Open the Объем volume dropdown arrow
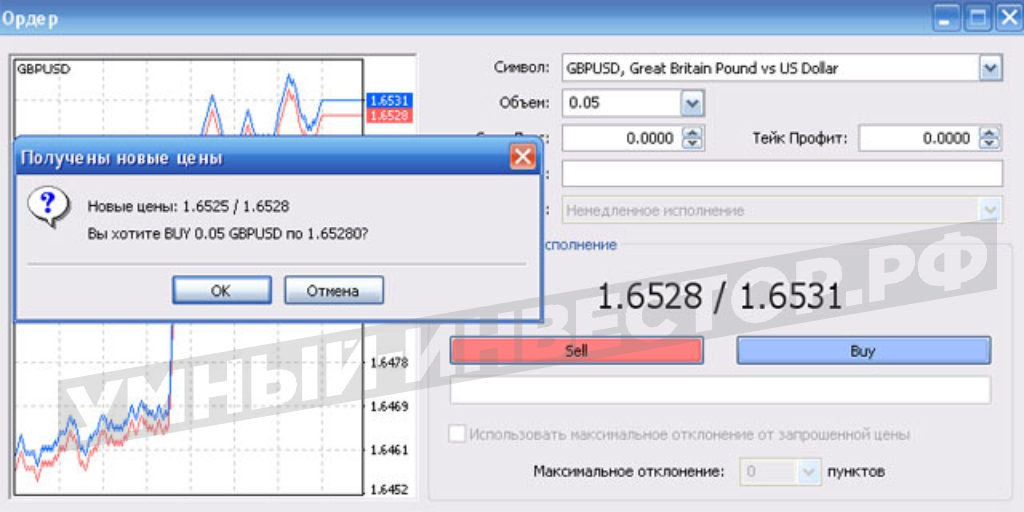 pos(692,103)
